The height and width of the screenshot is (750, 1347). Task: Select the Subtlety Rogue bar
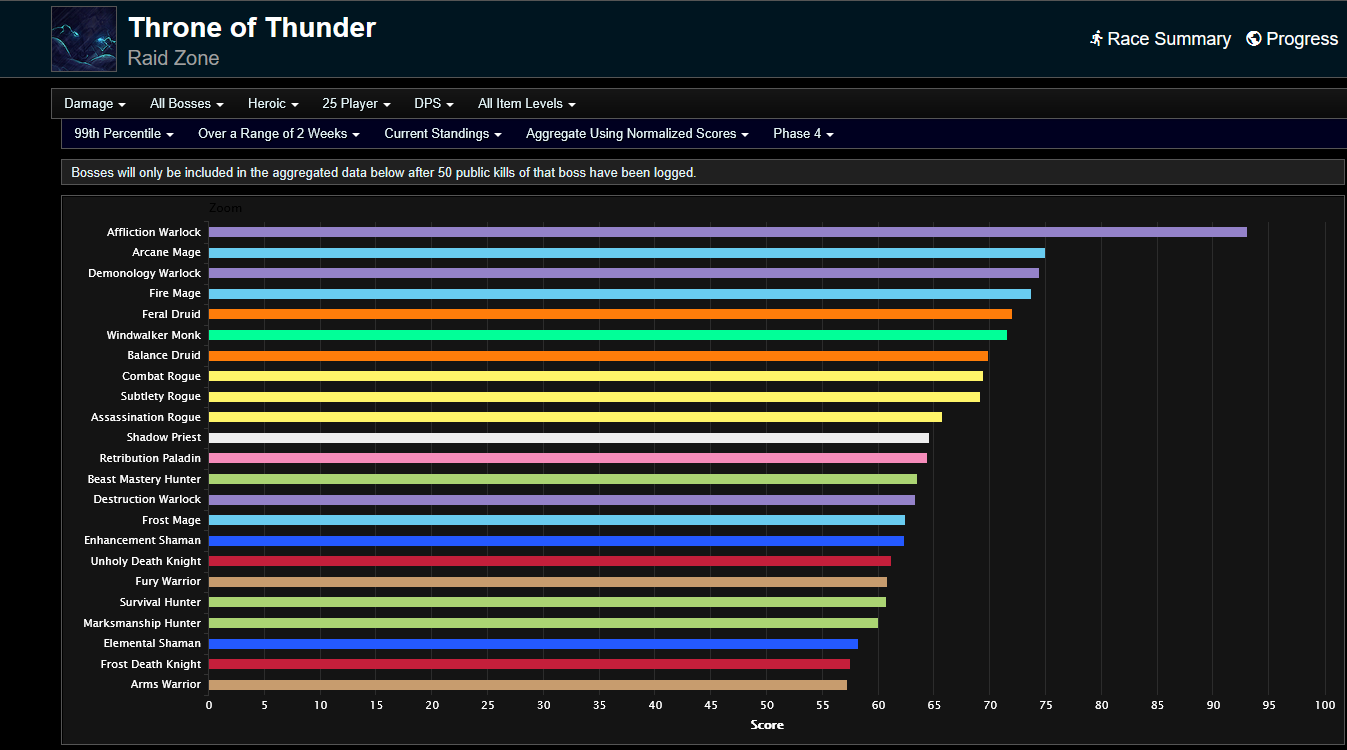click(594, 397)
